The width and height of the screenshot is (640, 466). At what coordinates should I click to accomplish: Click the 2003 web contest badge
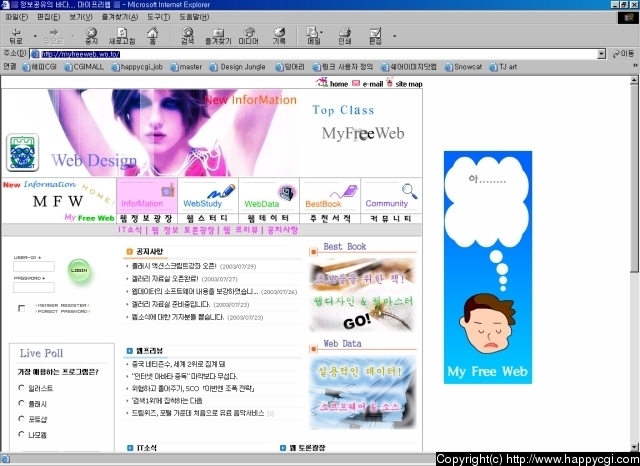[22, 153]
